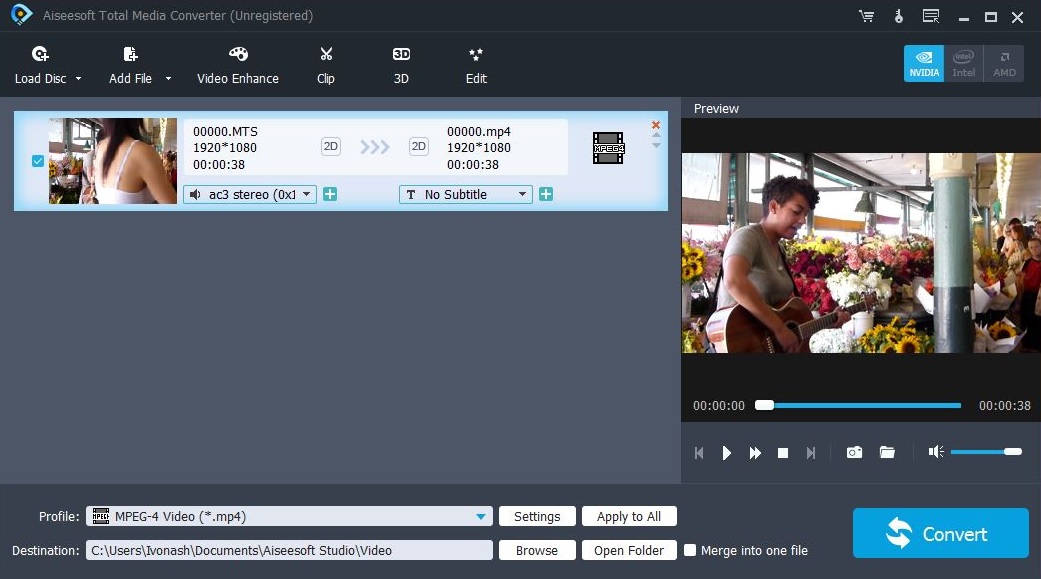Take a snapshot of the preview video
The width and height of the screenshot is (1041, 579).
(854, 452)
